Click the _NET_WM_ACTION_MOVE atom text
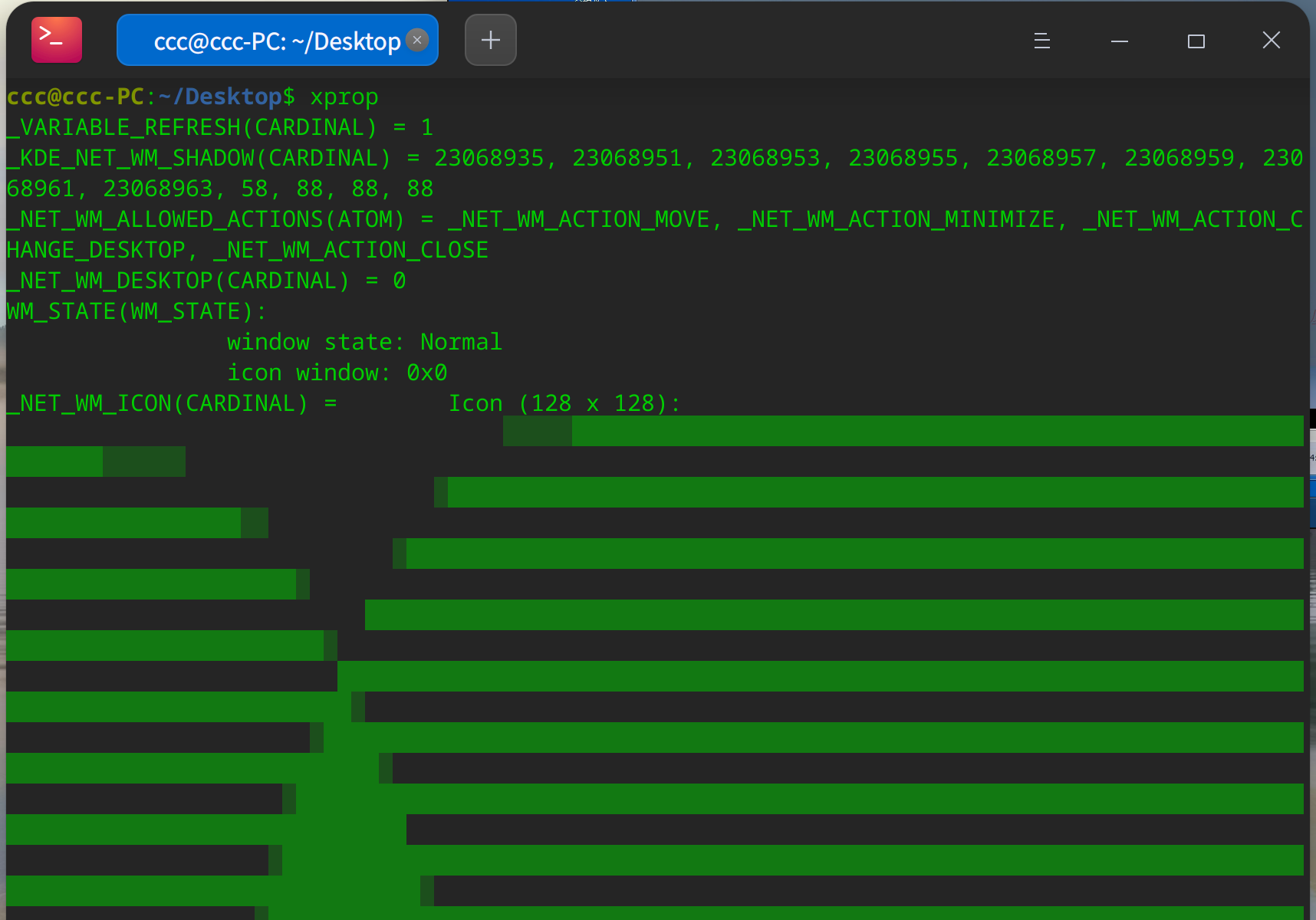The height and width of the screenshot is (920, 1316). coord(579,220)
